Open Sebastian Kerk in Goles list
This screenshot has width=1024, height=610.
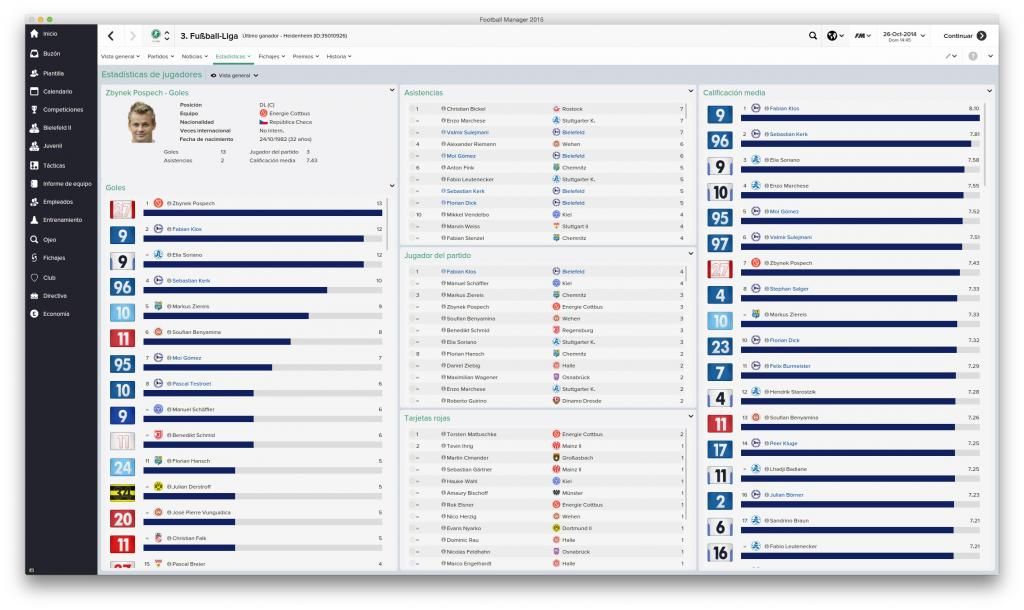pyautogui.click(x=189, y=281)
